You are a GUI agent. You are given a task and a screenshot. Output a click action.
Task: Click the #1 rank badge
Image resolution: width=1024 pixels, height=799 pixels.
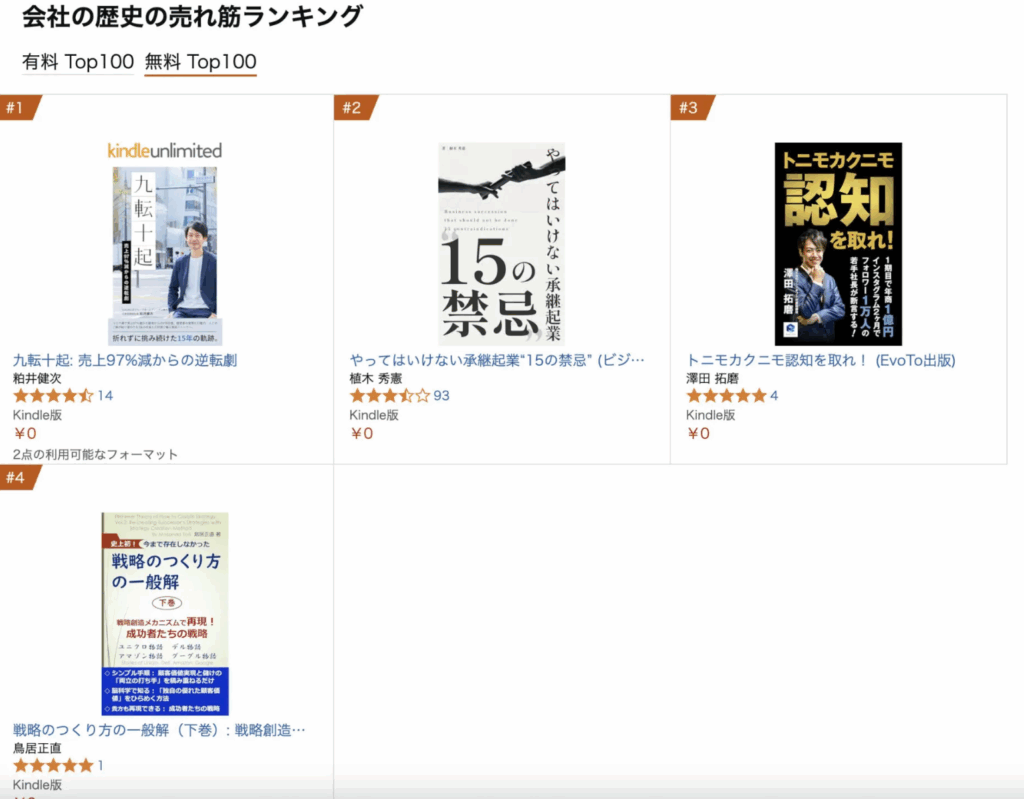tap(20, 107)
